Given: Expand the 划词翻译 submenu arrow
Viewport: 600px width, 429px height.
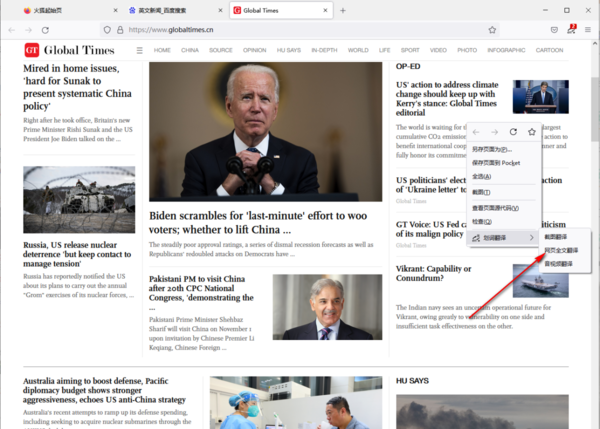Looking at the screenshot, I should pos(532,238).
